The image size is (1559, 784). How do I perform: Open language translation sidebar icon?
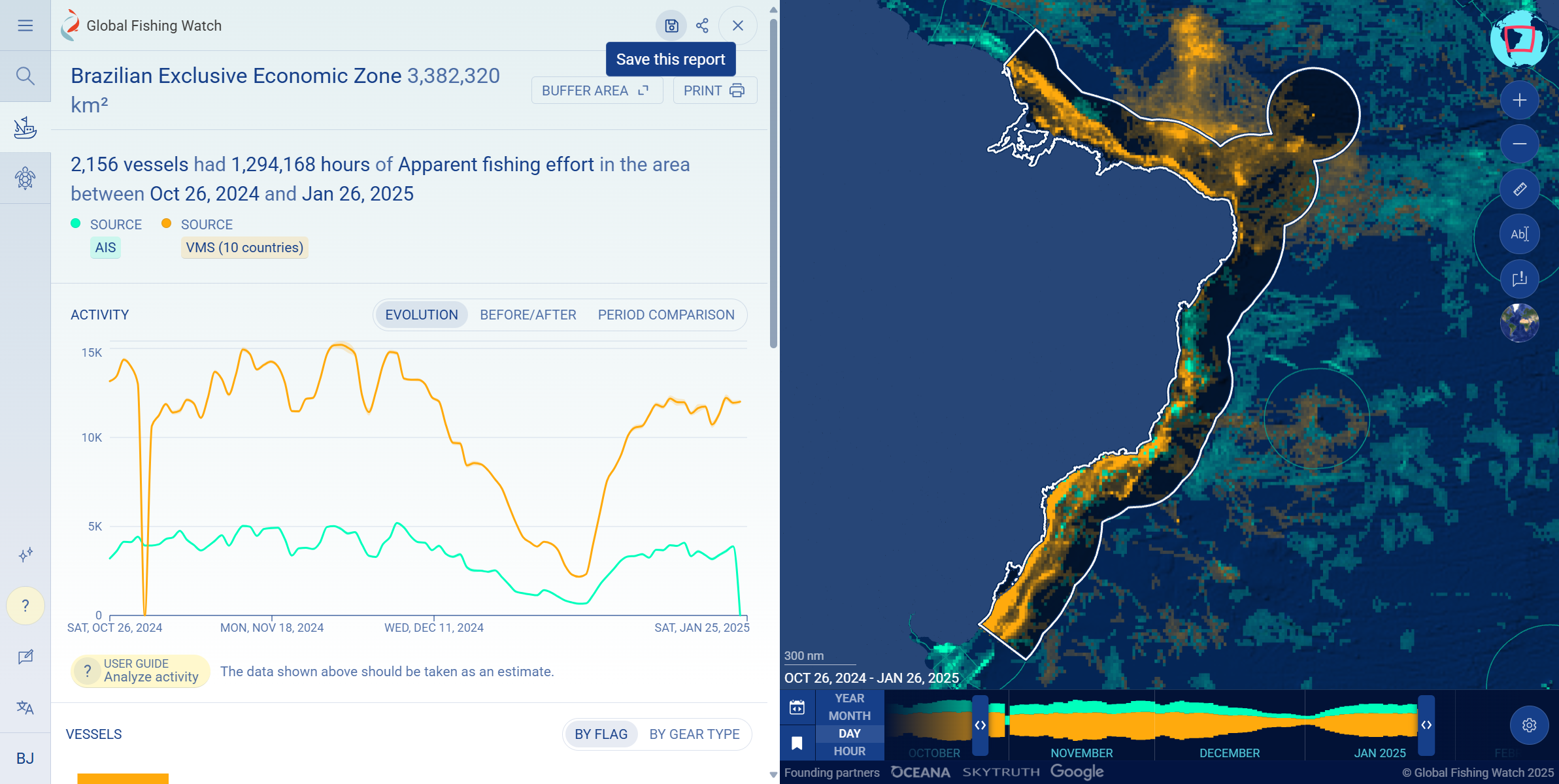pyautogui.click(x=25, y=708)
